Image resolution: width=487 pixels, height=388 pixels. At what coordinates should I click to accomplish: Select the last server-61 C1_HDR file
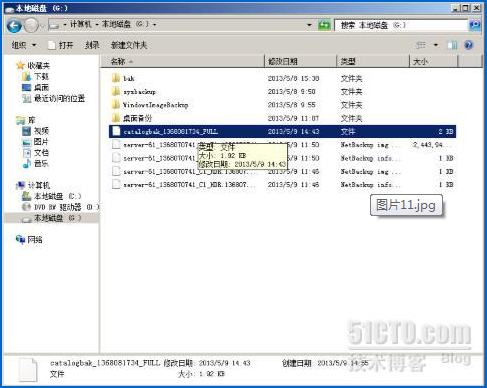point(282,185)
